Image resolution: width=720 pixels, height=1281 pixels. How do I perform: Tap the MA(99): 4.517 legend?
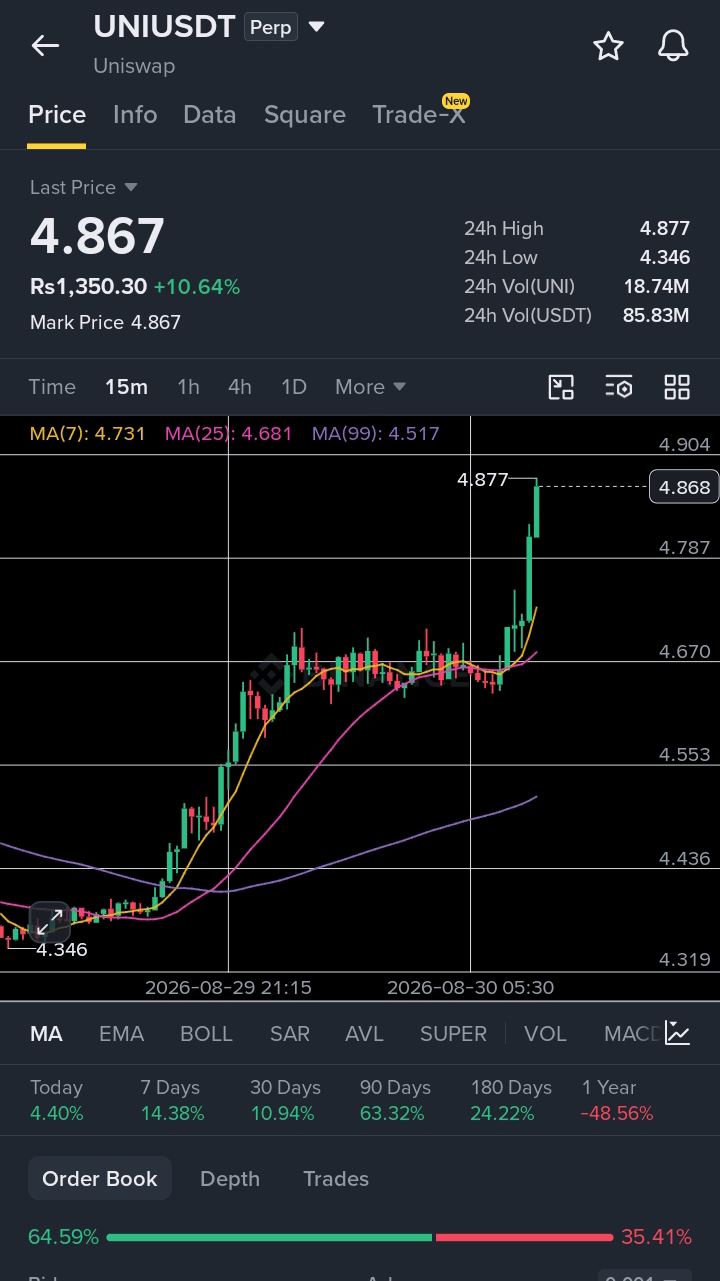pos(376,433)
